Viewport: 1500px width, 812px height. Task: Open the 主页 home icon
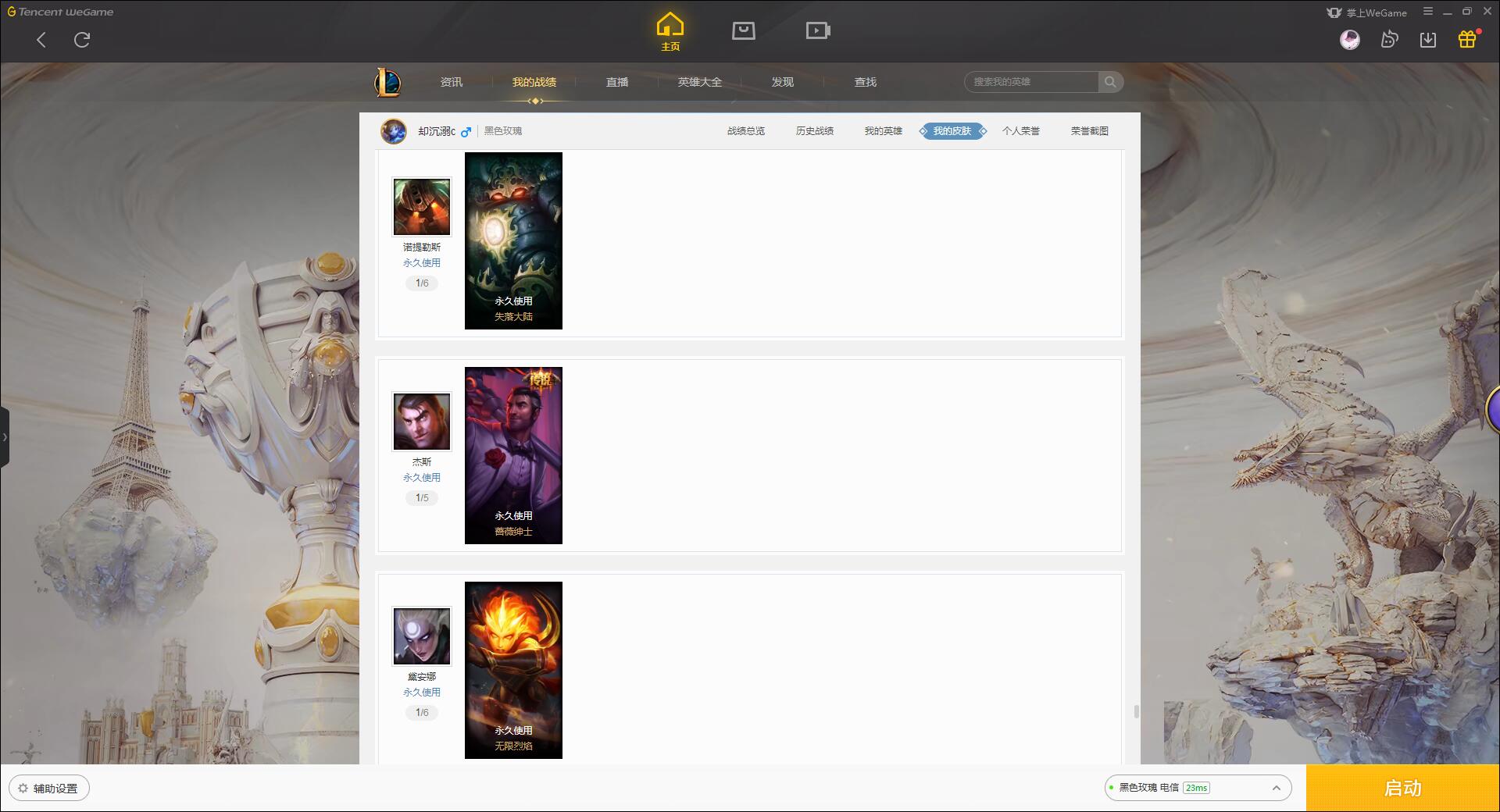pyautogui.click(x=670, y=32)
